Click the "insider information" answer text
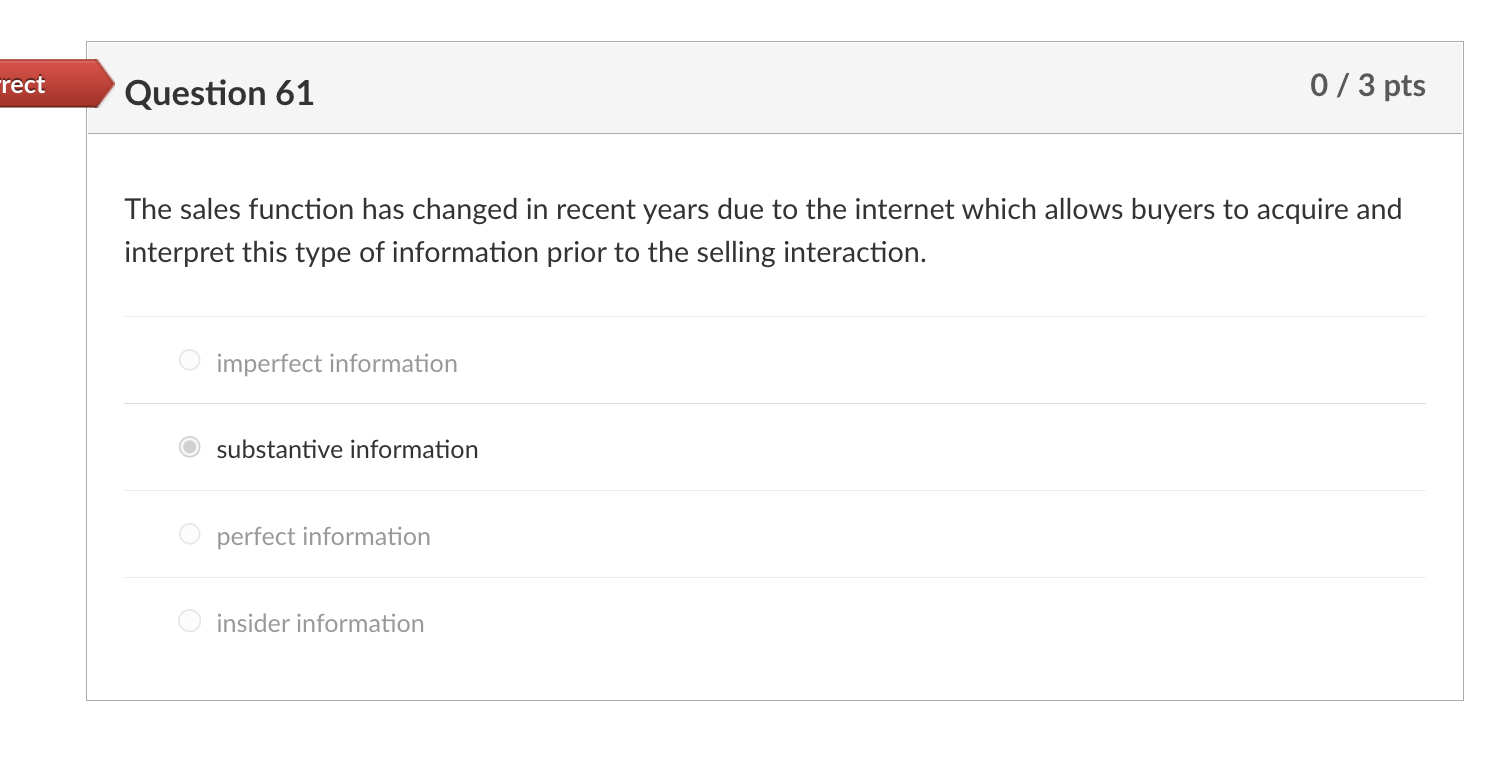This screenshot has height=764, width=1500. coord(320,624)
